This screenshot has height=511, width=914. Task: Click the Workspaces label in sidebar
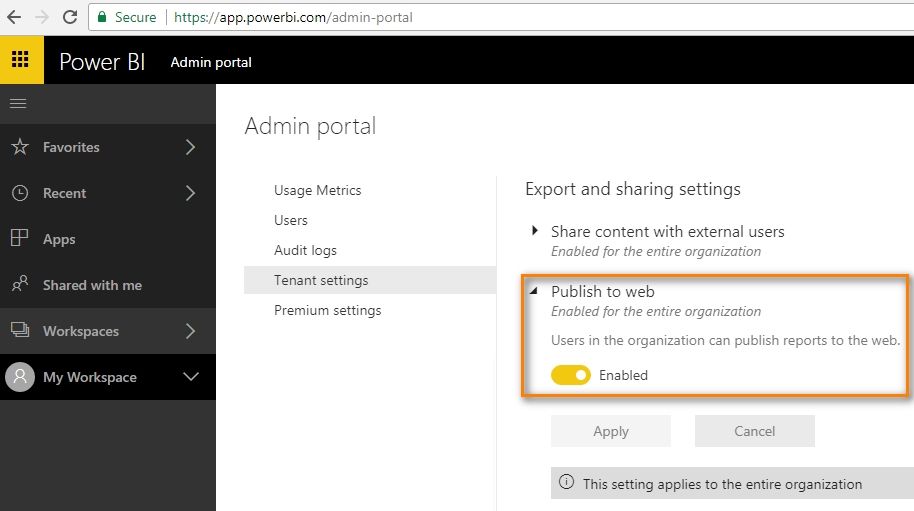[80, 332]
